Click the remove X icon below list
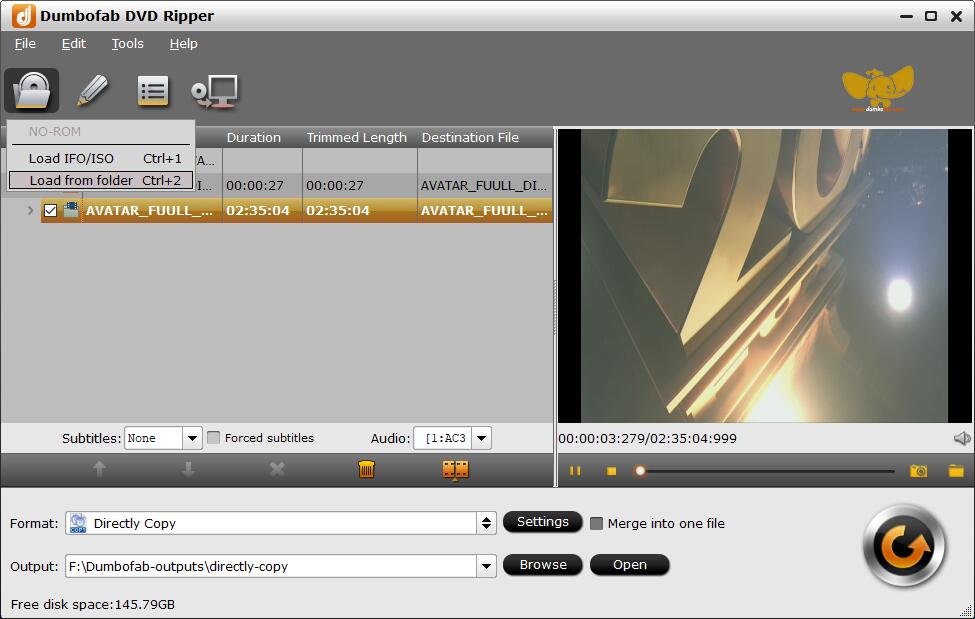 pos(277,469)
